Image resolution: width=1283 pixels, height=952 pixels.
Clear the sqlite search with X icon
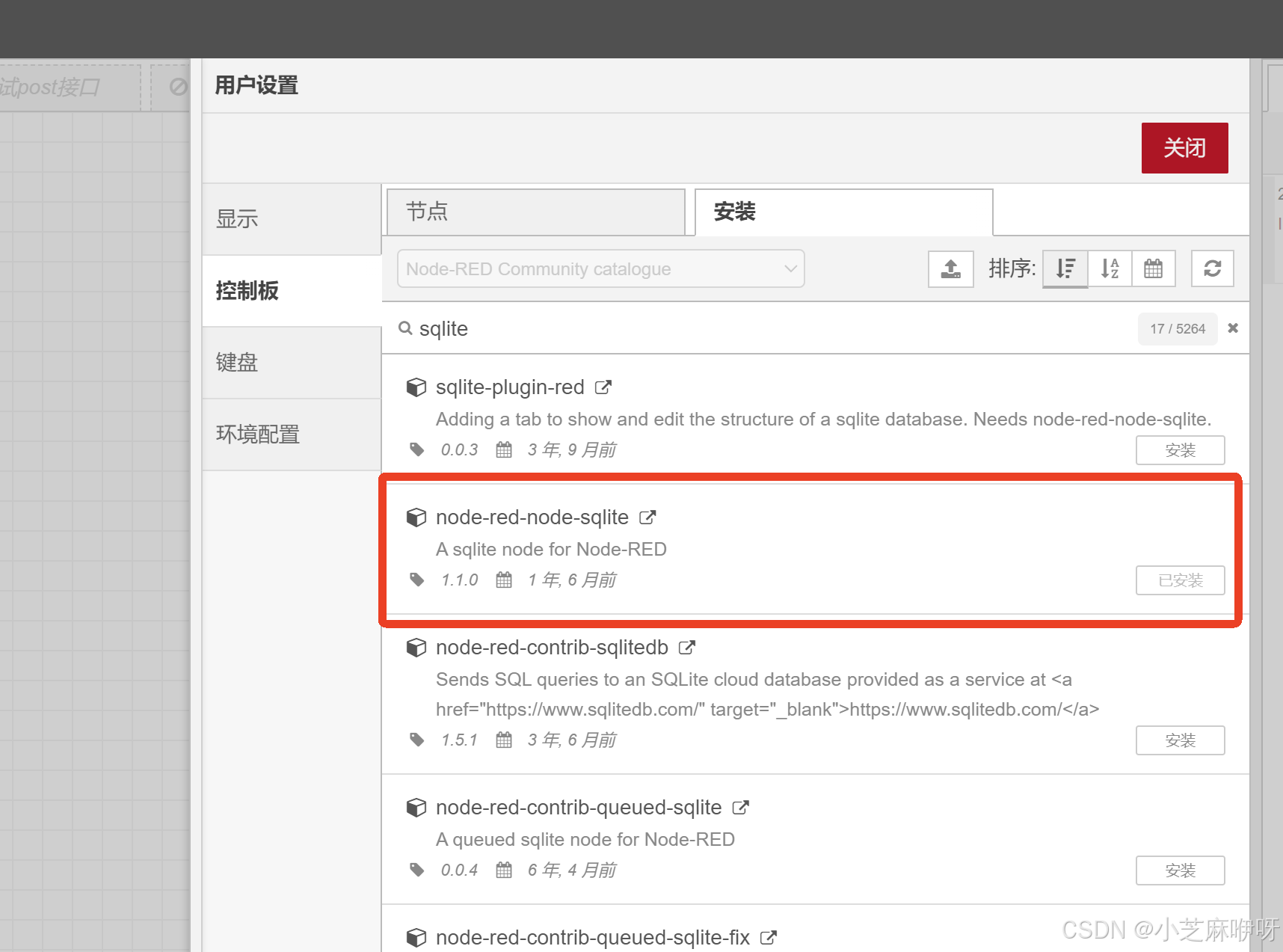click(1233, 328)
